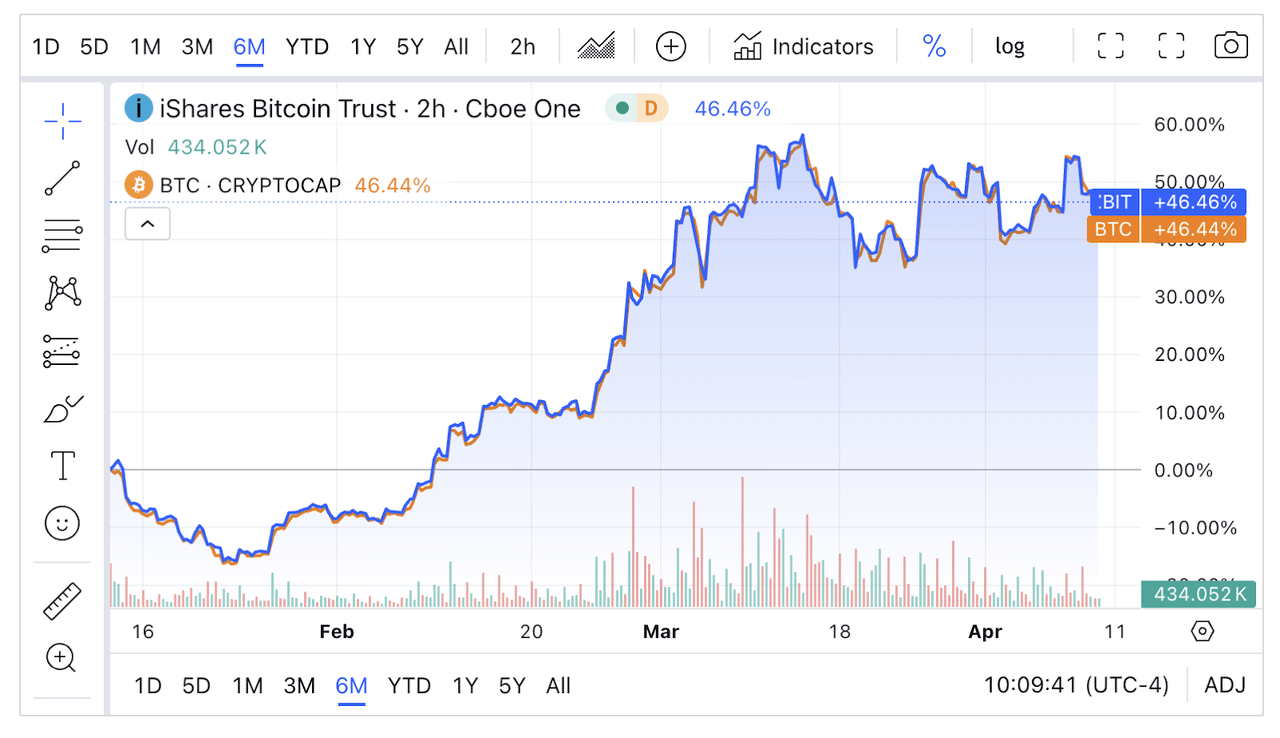
Task: Select the BTC · CRYPTOCAP comparison legend
Action: tap(251, 185)
